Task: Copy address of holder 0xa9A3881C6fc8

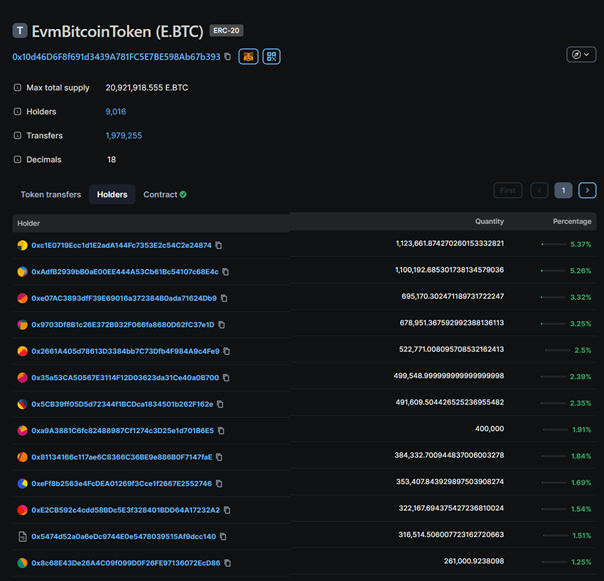Action: tap(221, 430)
